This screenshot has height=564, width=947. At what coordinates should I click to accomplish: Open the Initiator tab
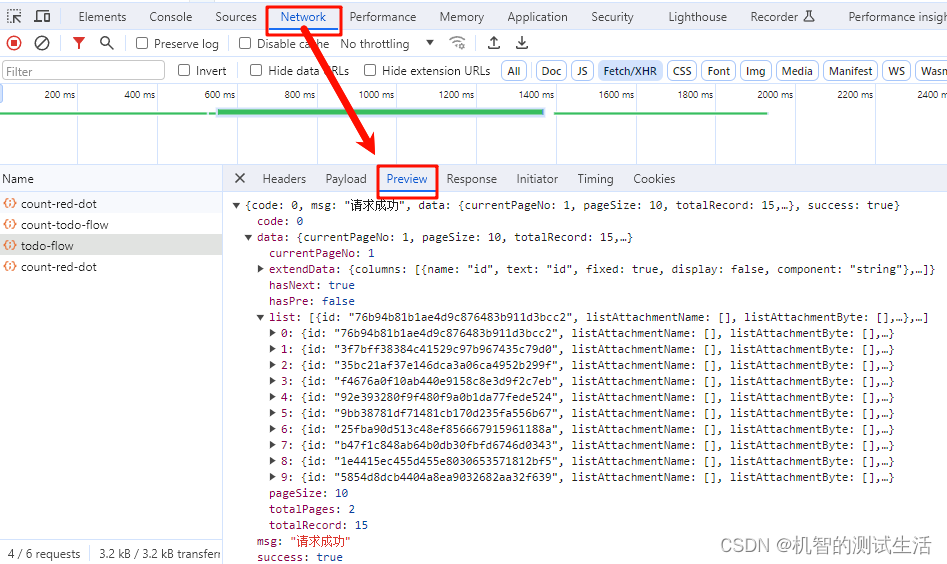pyautogui.click(x=537, y=179)
